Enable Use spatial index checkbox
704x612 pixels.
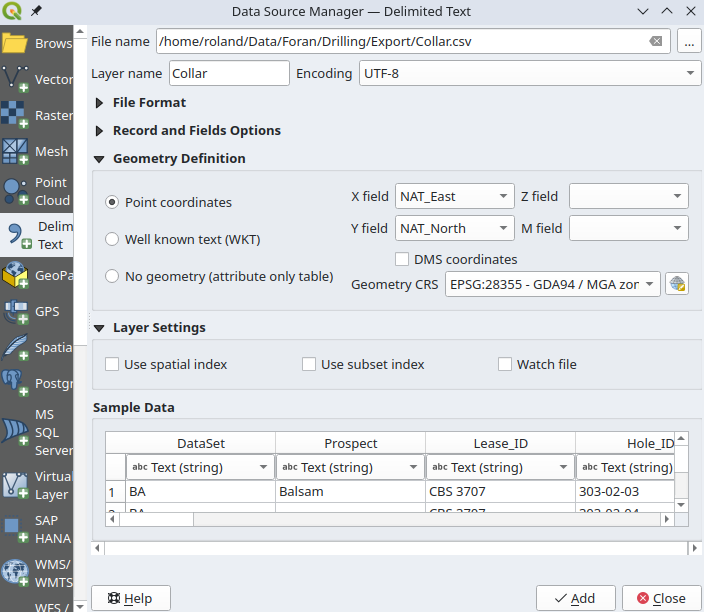(x=112, y=364)
